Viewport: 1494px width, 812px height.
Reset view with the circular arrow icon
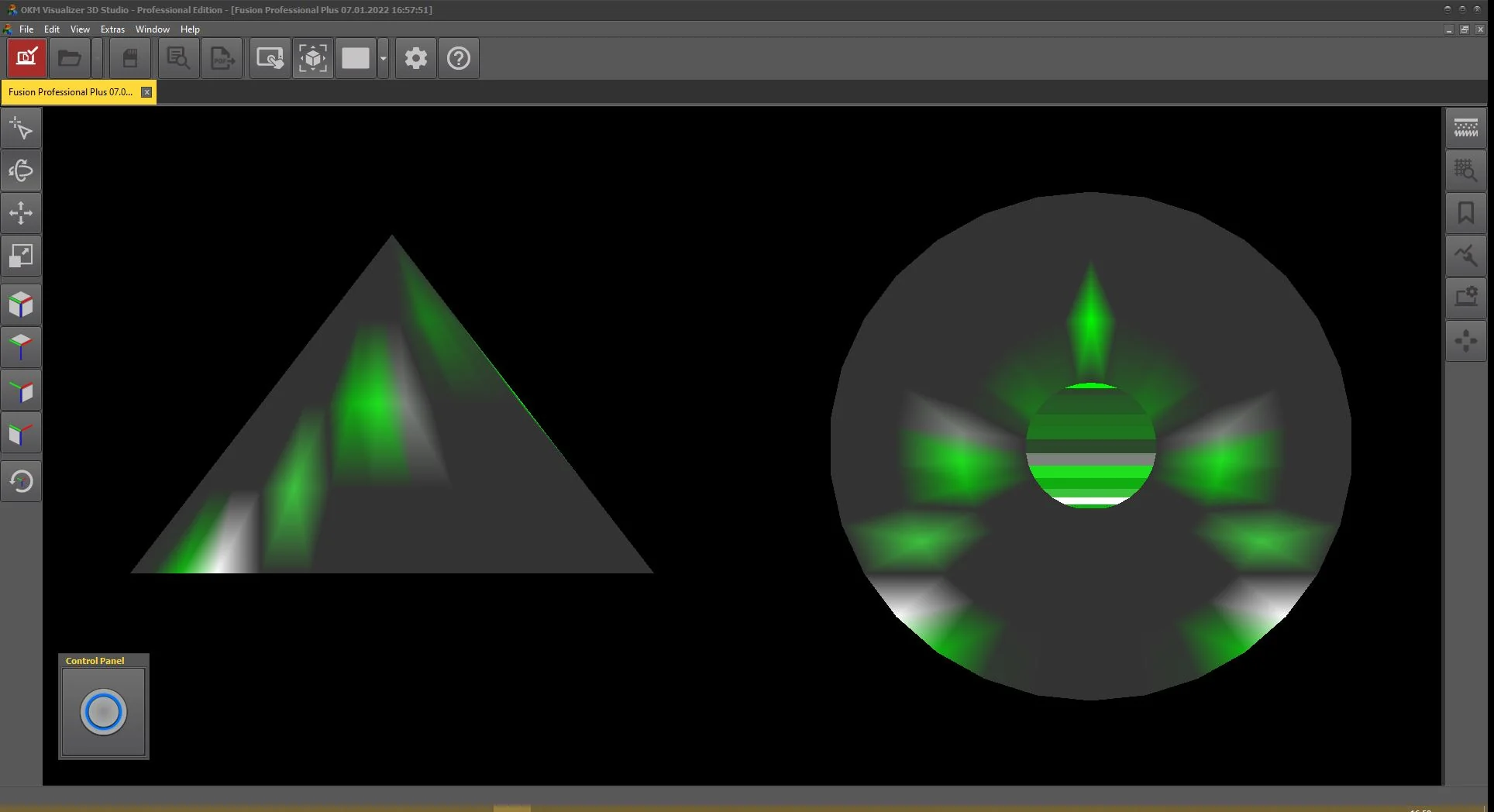[x=21, y=481]
